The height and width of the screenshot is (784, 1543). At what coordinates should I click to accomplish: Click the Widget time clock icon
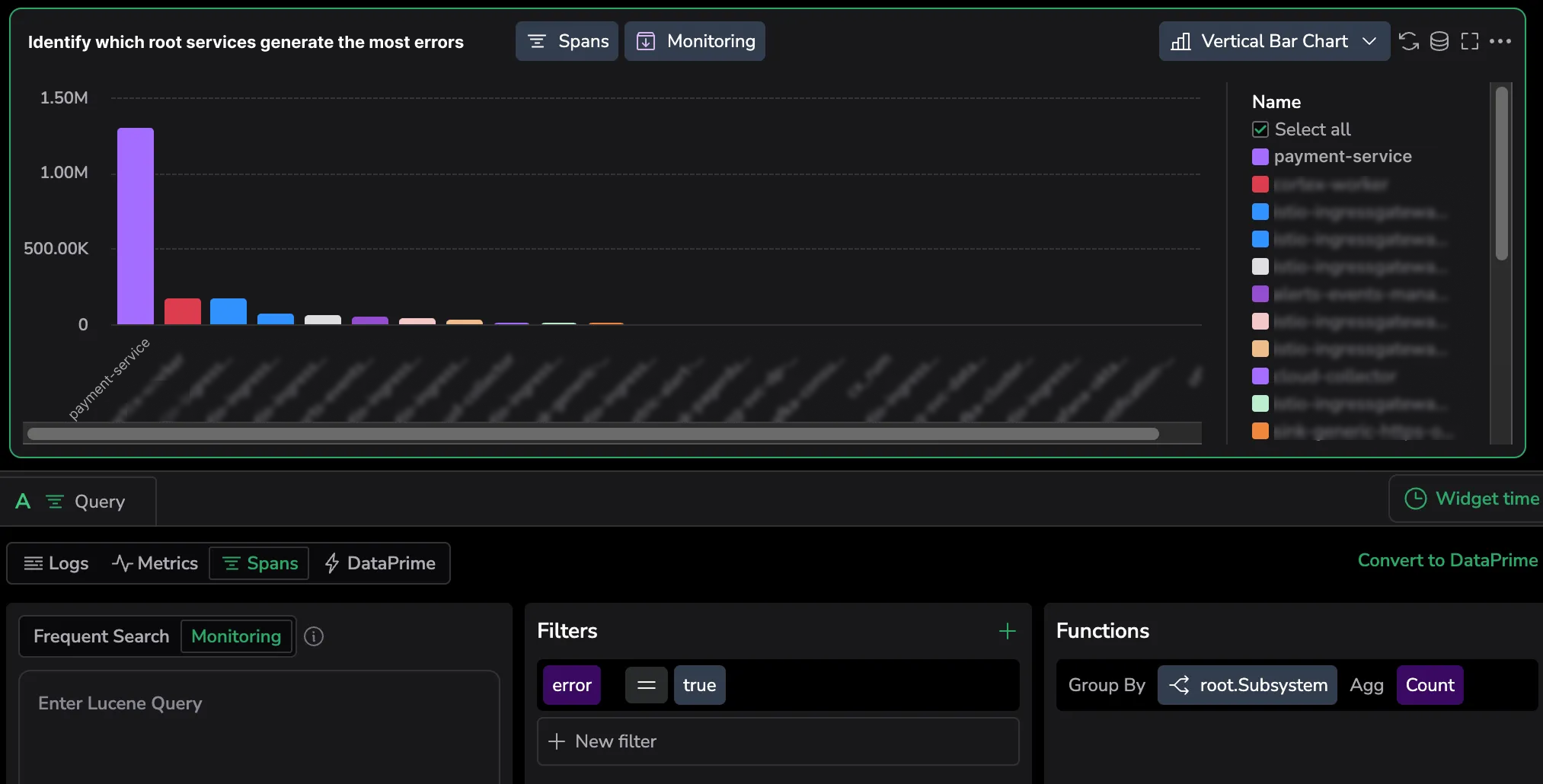1415,499
